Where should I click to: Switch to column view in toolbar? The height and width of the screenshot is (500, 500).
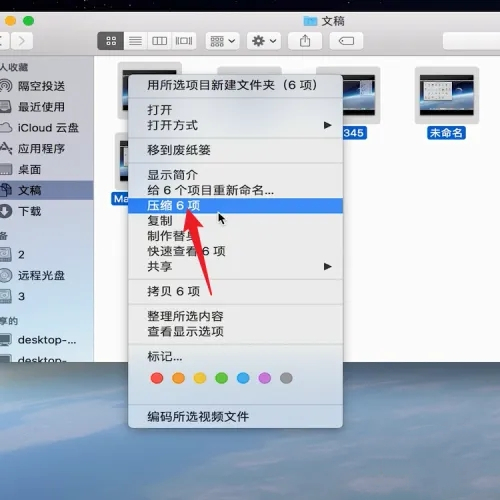click(x=159, y=41)
